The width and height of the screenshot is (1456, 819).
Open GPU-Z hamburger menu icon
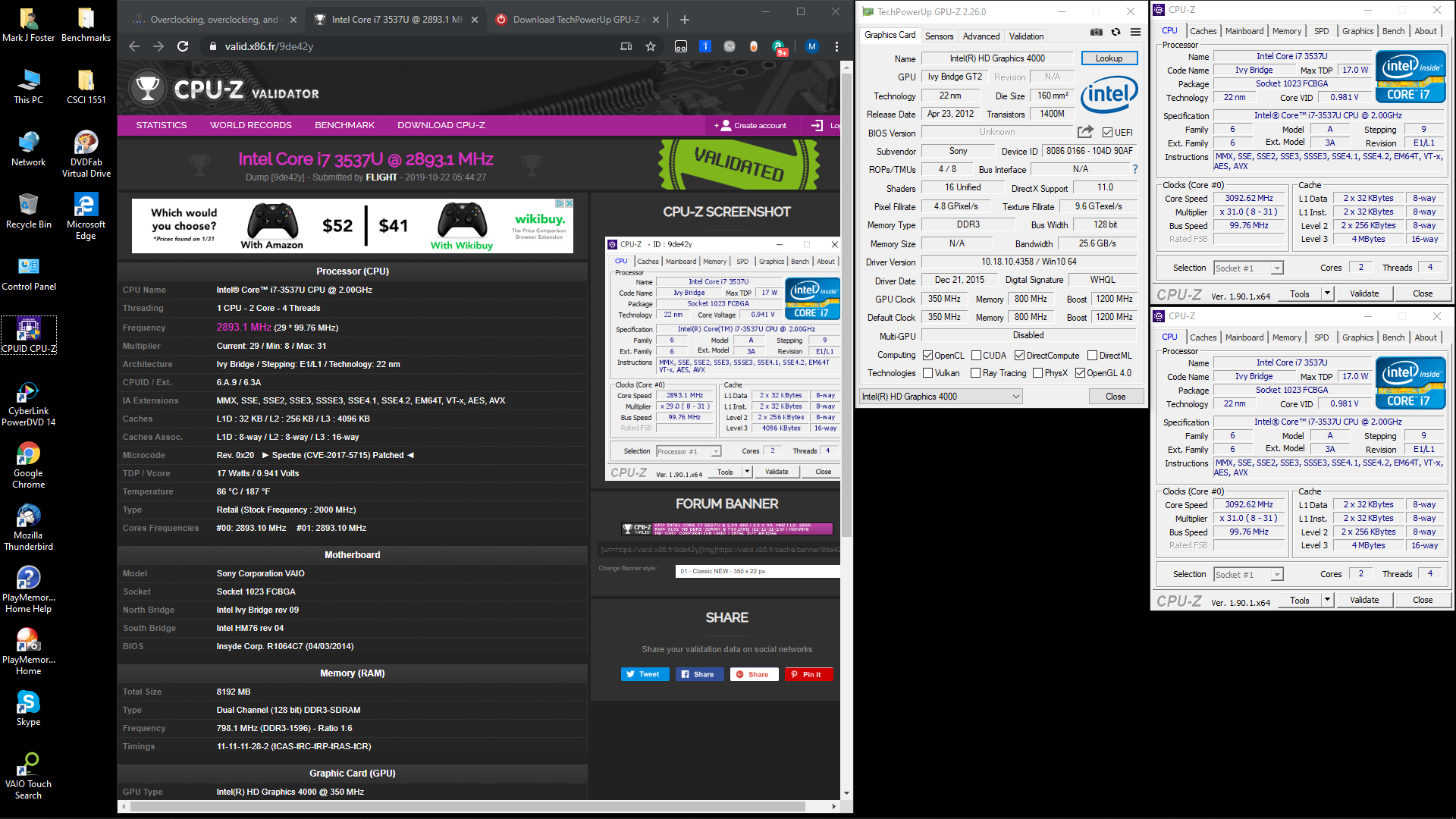point(1135,32)
